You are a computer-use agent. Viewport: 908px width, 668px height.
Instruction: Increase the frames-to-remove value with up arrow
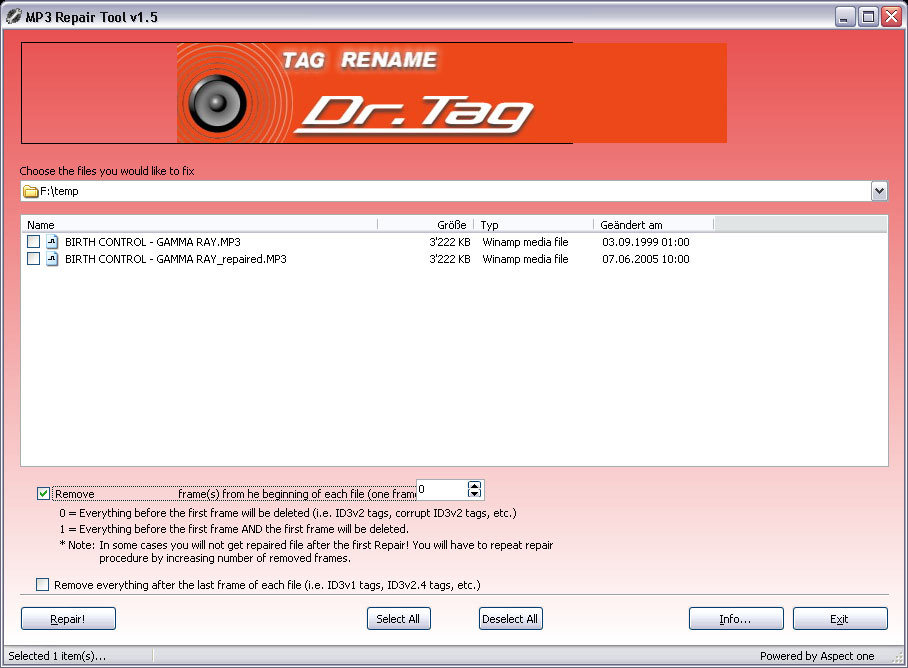474,485
